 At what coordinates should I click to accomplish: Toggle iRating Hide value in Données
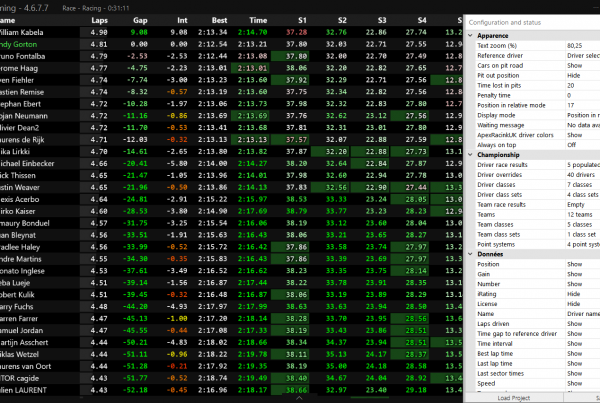[x=580, y=294]
